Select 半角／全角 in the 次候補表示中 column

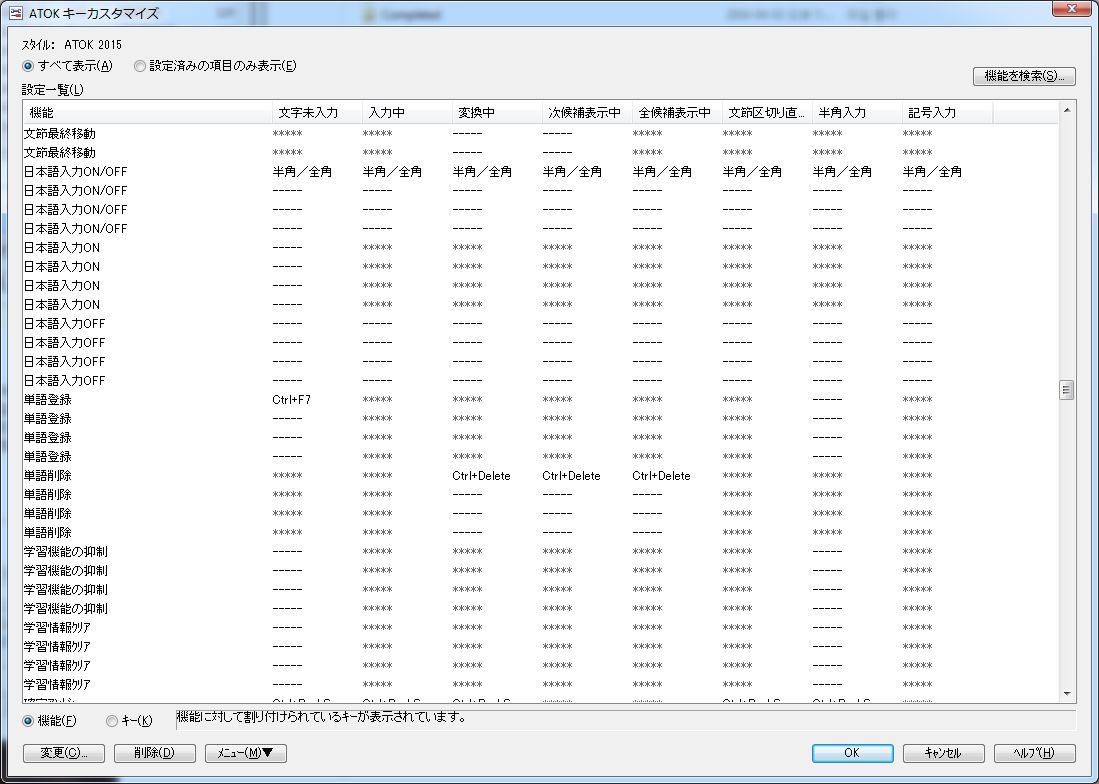click(572, 172)
